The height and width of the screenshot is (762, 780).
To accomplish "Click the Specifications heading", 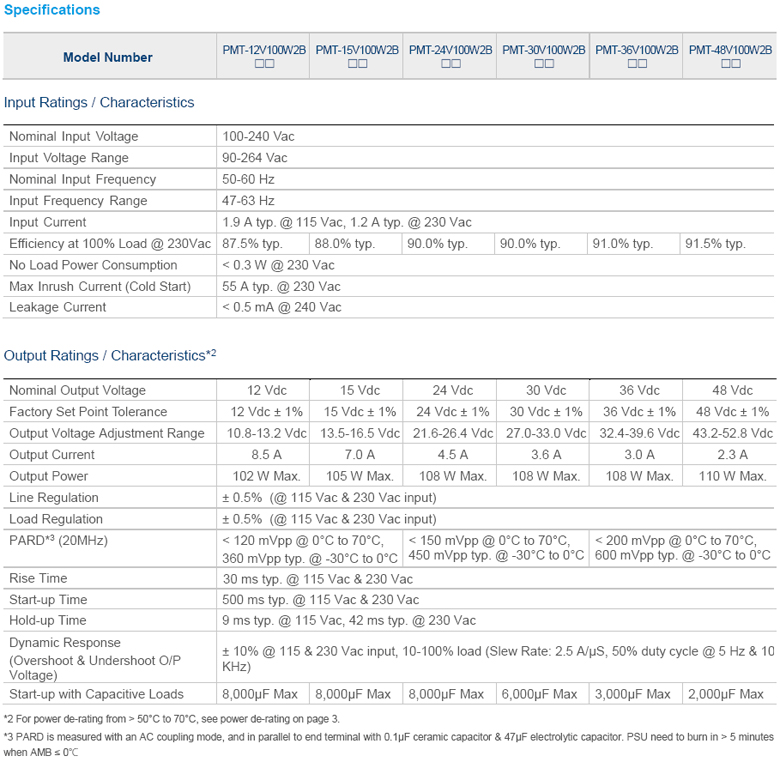I will pyautogui.click(x=52, y=10).
